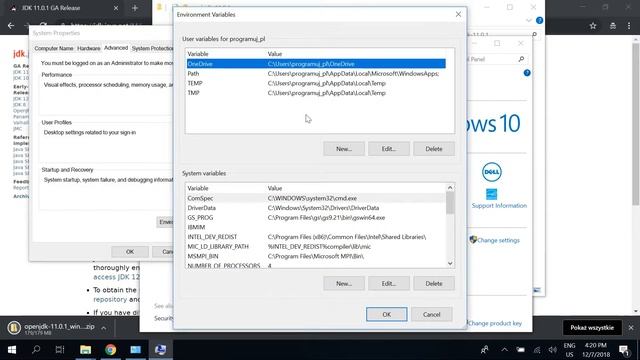Switch to Advanced tab in System Properties

coord(116,48)
